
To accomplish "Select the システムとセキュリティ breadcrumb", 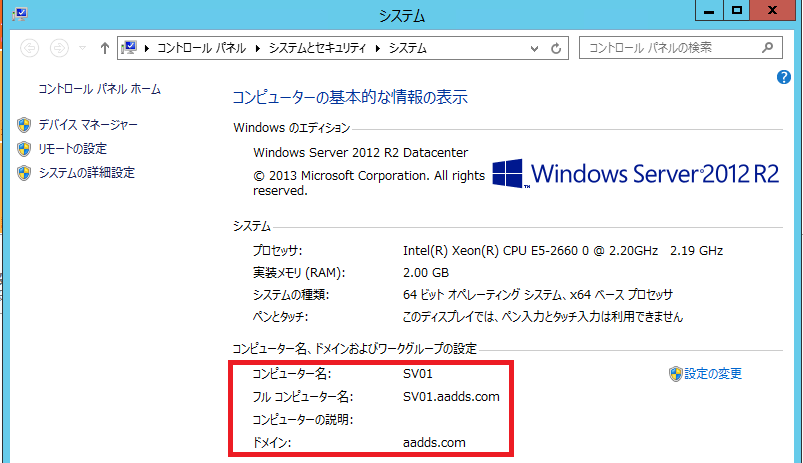I will [x=318, y=48].
